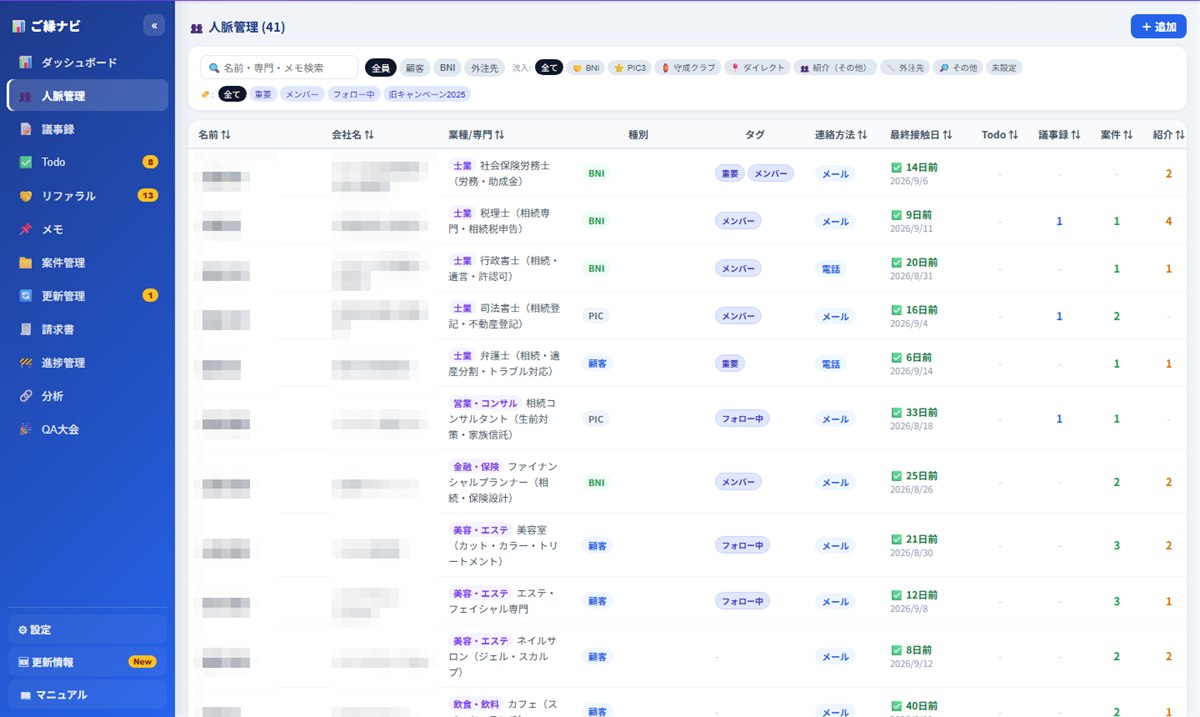Toggle the 守成クラブ source filter
Image resolution: width=1200 pixels, height=717 pixels.
(x=688, y=68)
